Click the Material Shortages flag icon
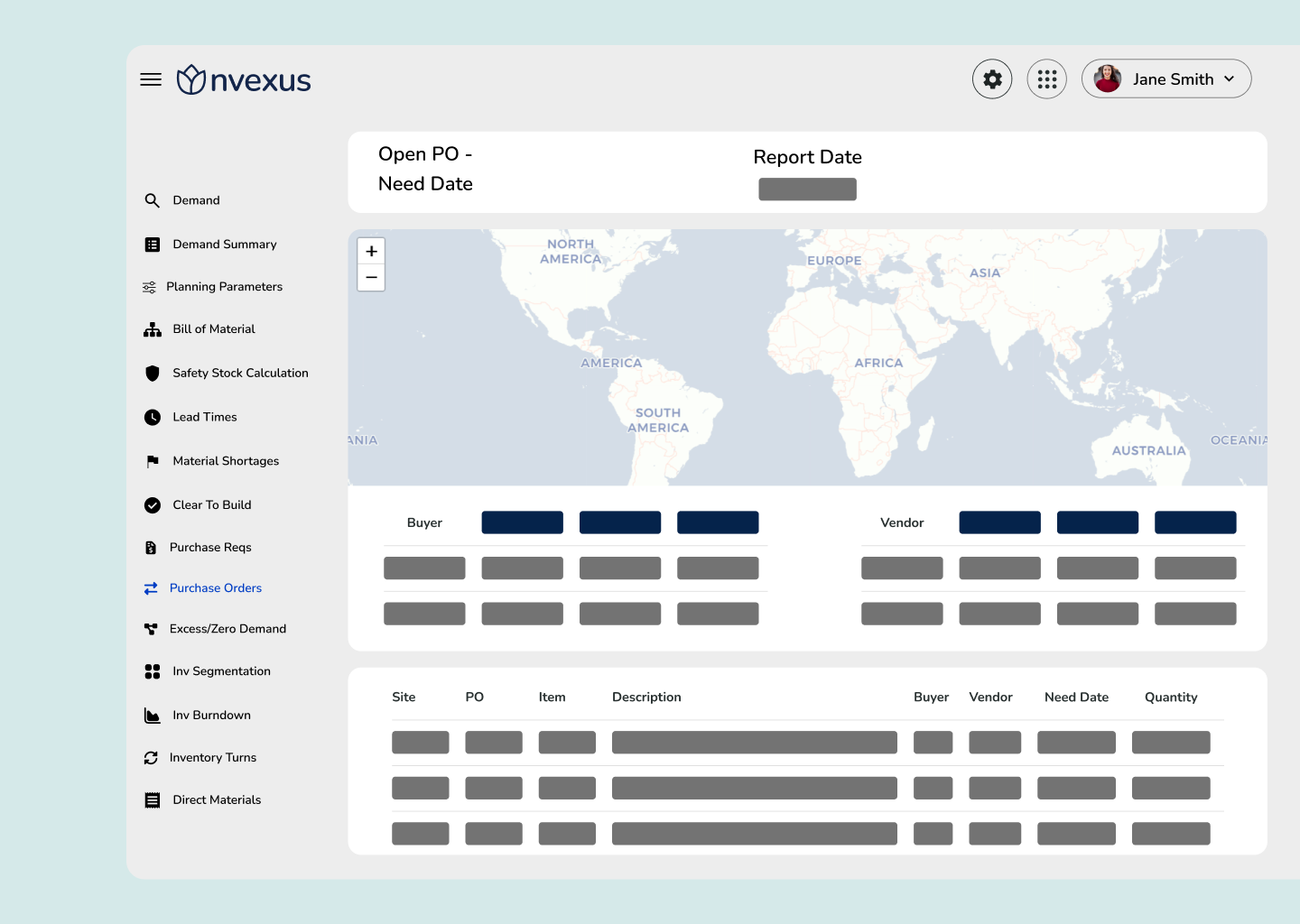Screen dimensions: 1300x924 [153, 461]
